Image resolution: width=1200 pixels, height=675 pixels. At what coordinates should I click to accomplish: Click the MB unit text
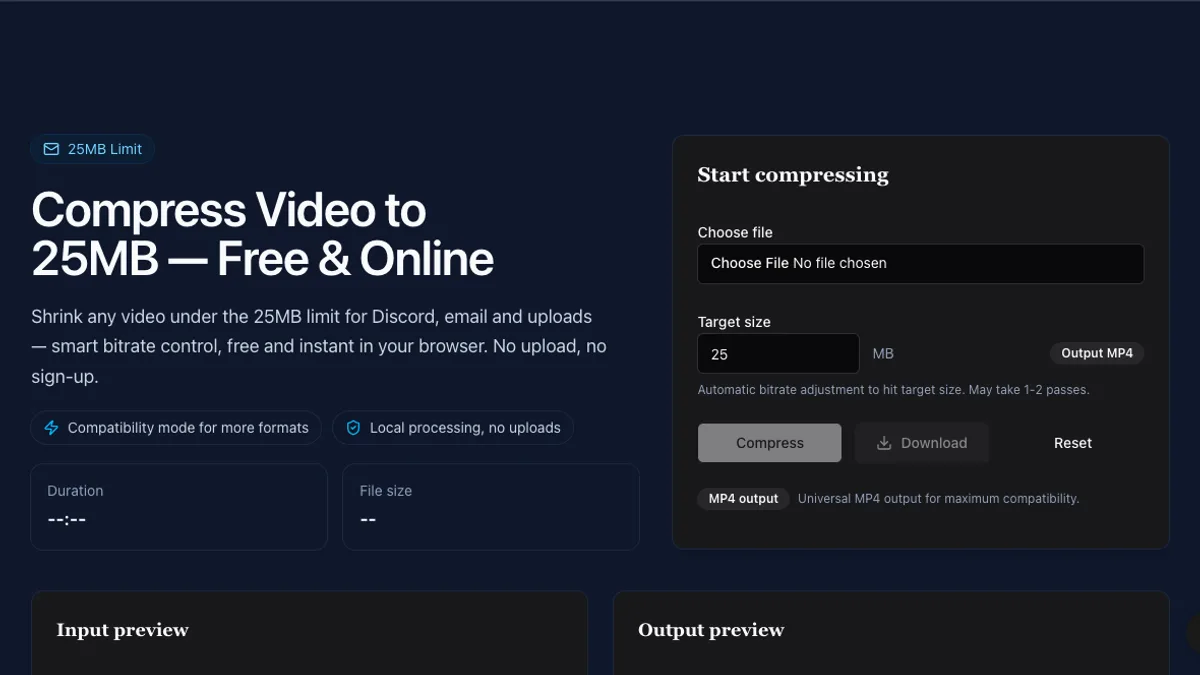(x=883, y=354)
